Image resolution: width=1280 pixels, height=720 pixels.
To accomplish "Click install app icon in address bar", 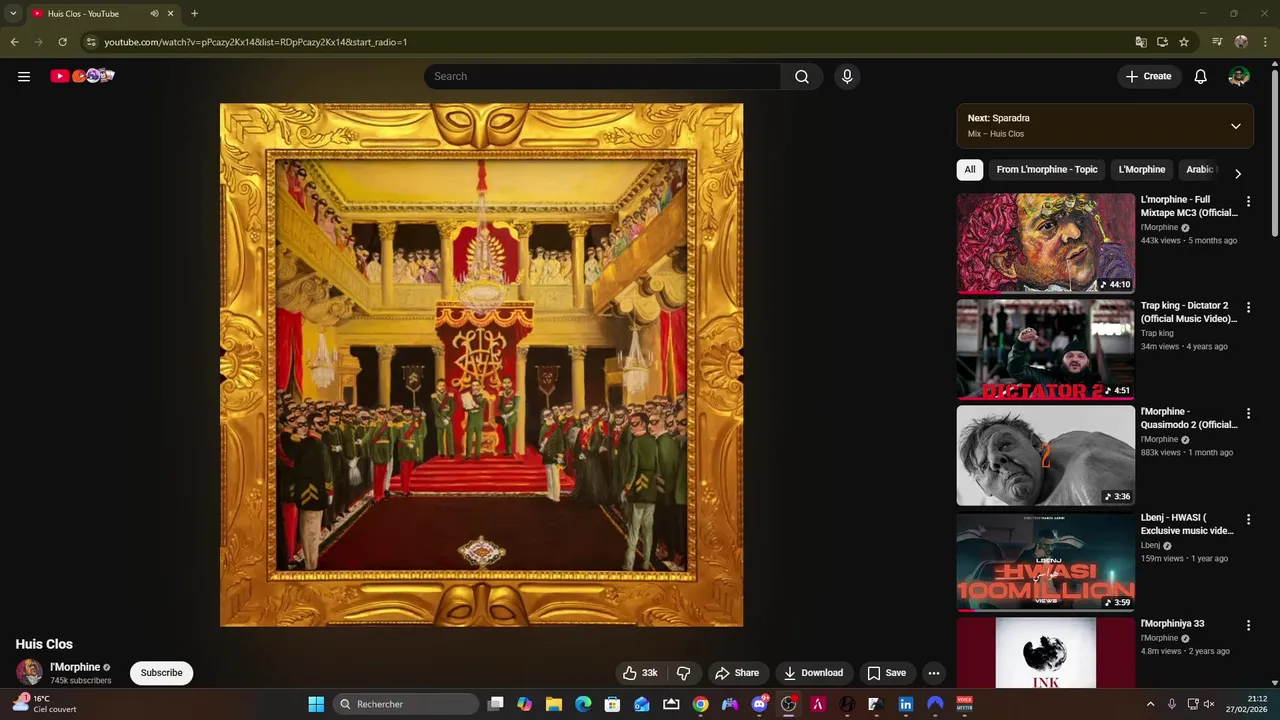I will coord(1162,42).
